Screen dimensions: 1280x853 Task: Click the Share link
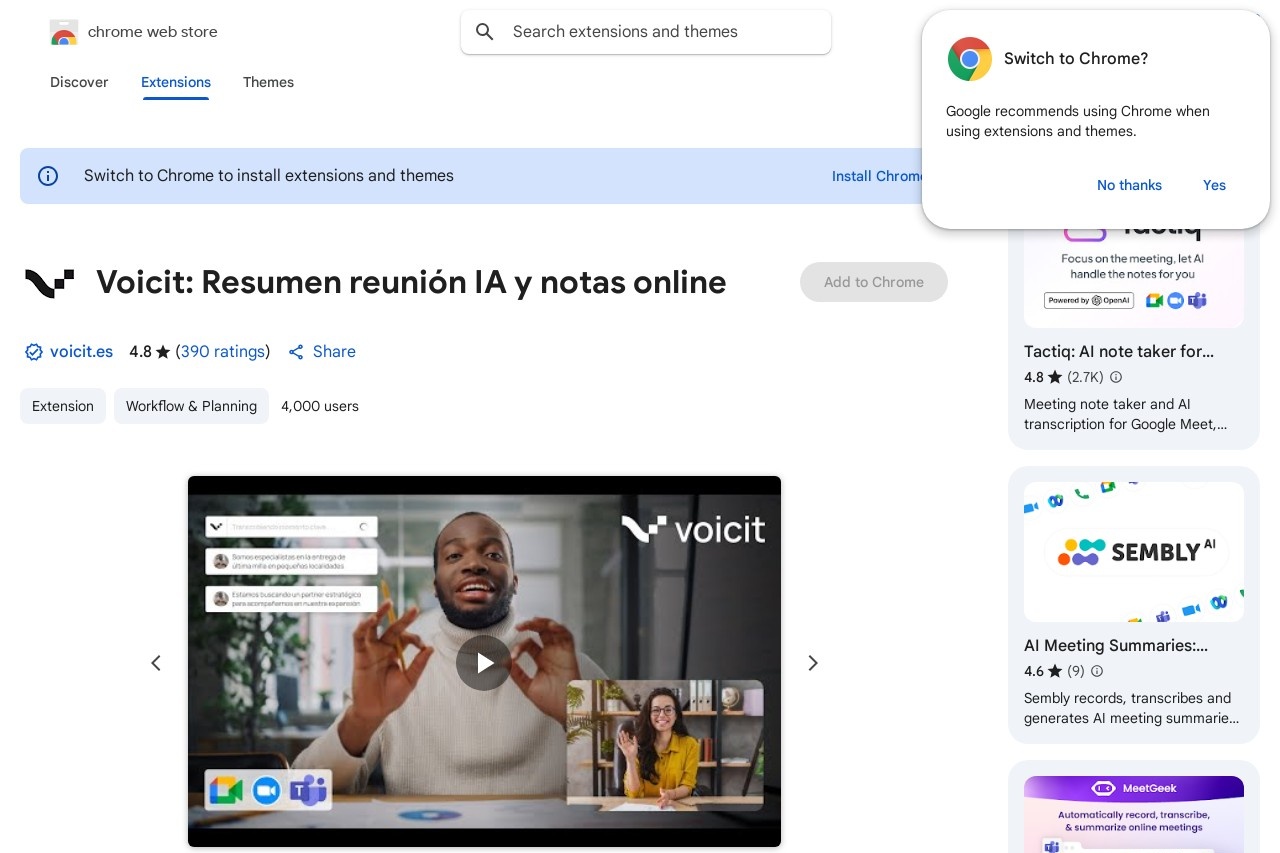point(322,352)
